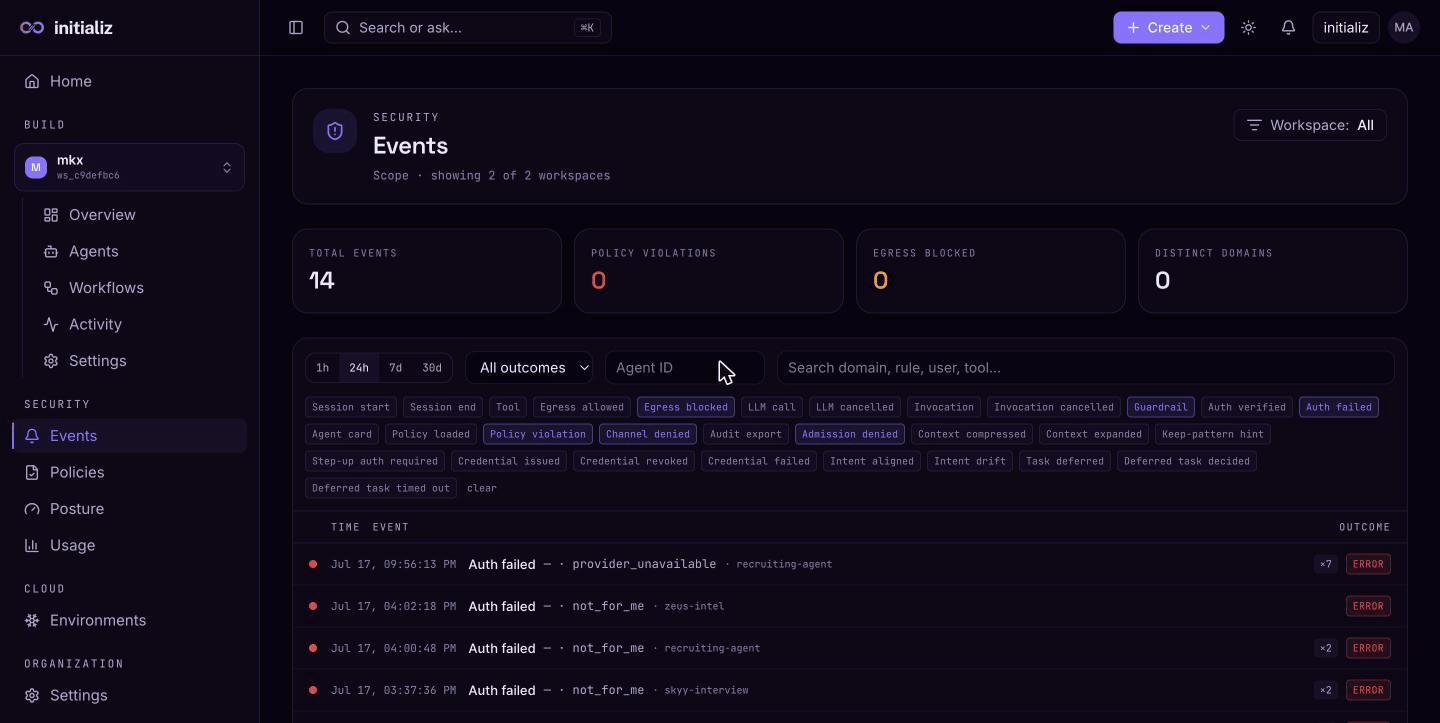Click the Distinct Domains stat card
Viewport: 1440px width, 723px height.
(1273, 271)
